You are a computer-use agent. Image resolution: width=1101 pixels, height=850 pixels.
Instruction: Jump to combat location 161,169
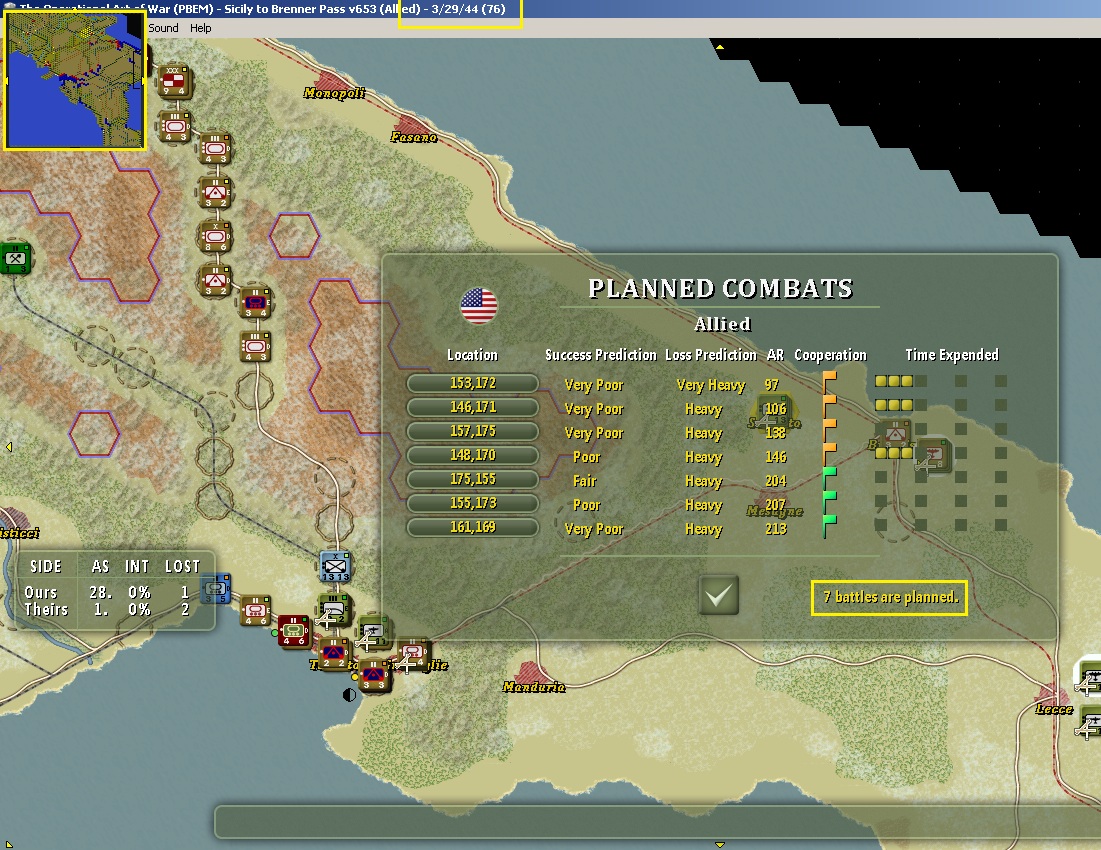pyautogui.click(x=473, y=527)
